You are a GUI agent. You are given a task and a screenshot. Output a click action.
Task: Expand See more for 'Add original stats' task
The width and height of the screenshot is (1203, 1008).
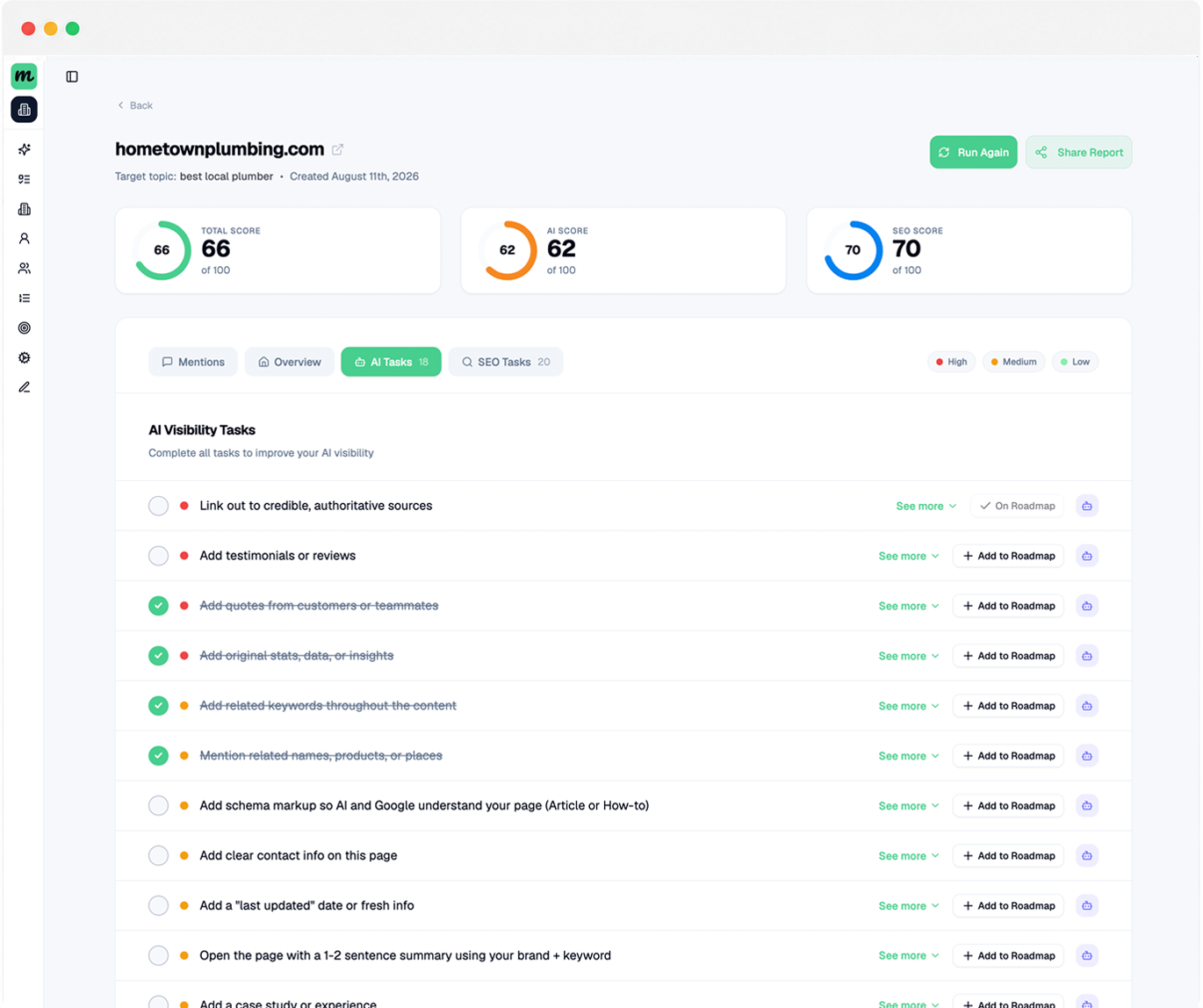909,657
